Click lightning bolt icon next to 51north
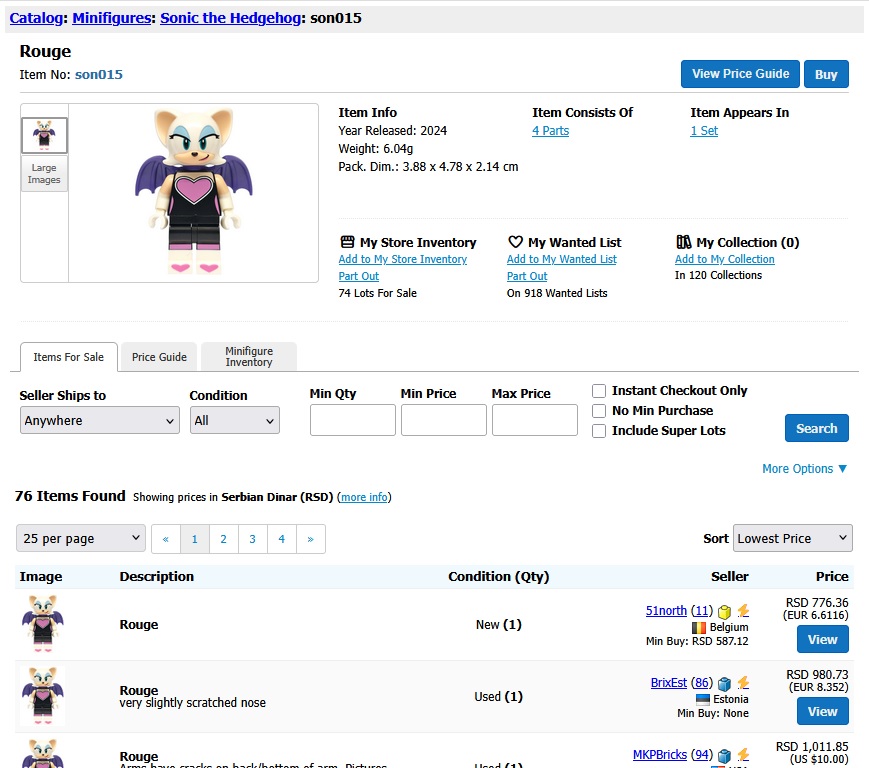Viewport: 869px width, 768px height. pos(742,611)
